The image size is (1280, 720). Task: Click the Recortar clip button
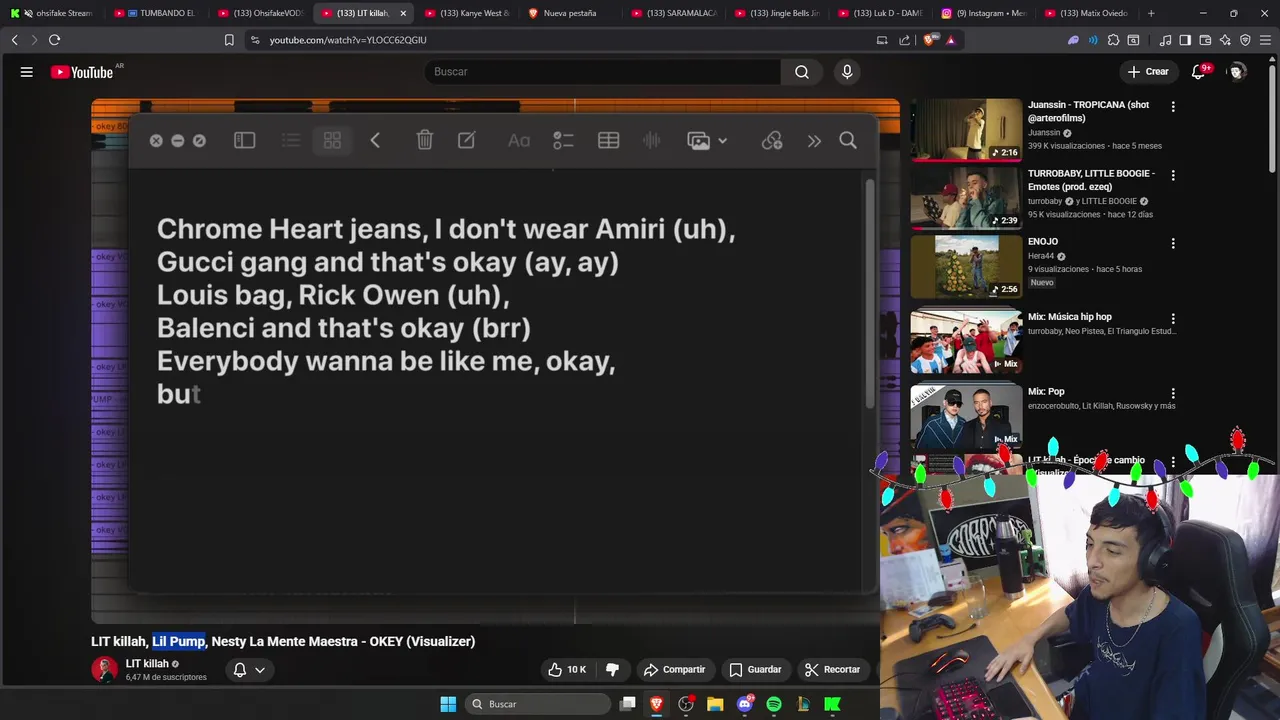(833, 670)
